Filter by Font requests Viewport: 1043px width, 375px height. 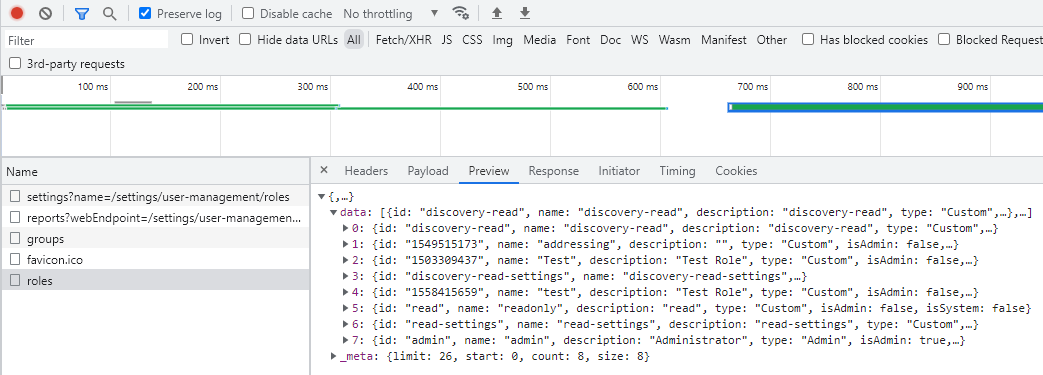click(x=578, y=40)
